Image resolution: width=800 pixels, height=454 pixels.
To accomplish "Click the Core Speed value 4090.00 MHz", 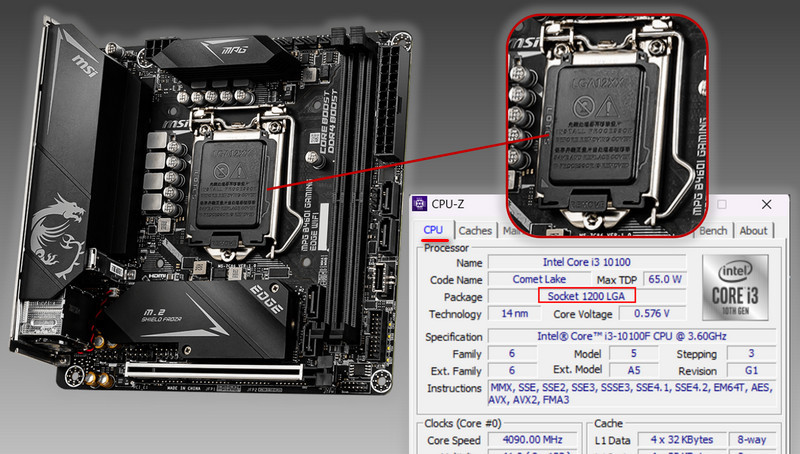I will [532, 439].
